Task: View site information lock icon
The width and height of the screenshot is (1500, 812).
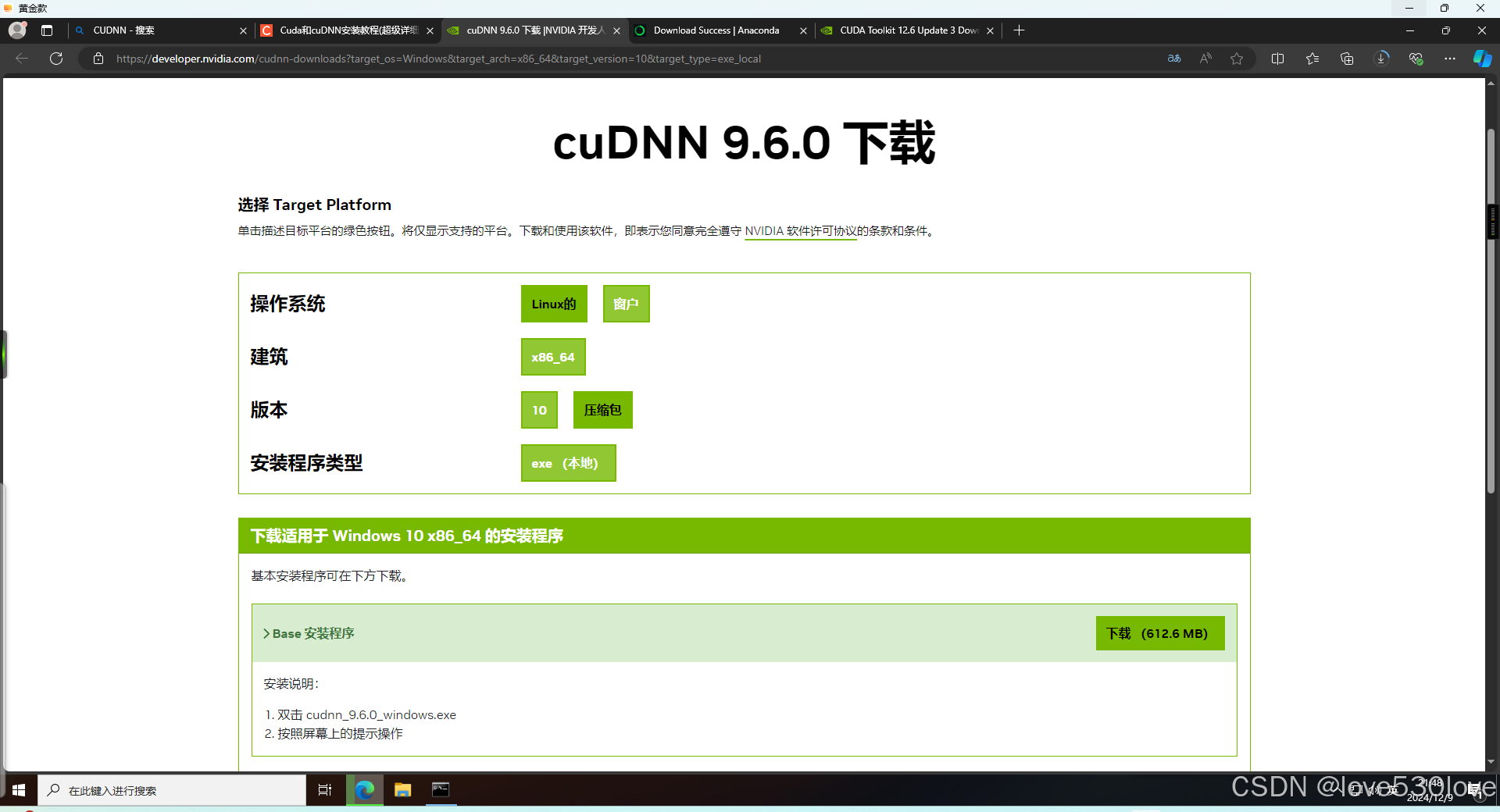Action: coord(98,59)
